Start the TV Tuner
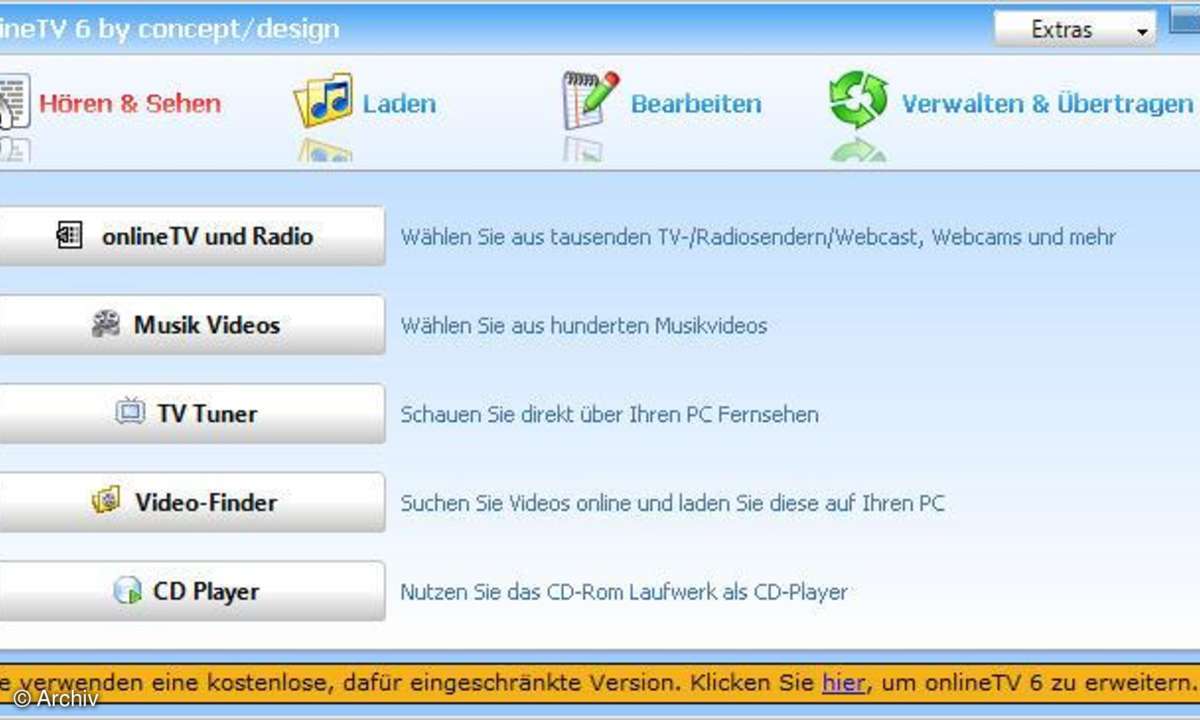 pyautogui.click(x=192, y=413)
